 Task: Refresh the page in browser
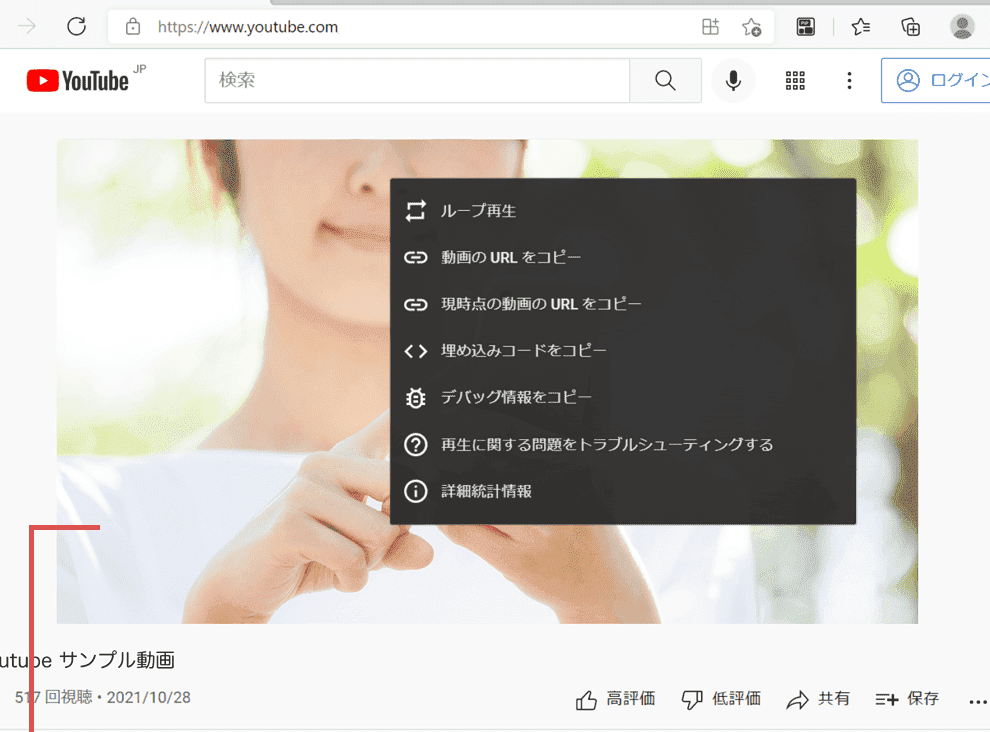[77, 27]
